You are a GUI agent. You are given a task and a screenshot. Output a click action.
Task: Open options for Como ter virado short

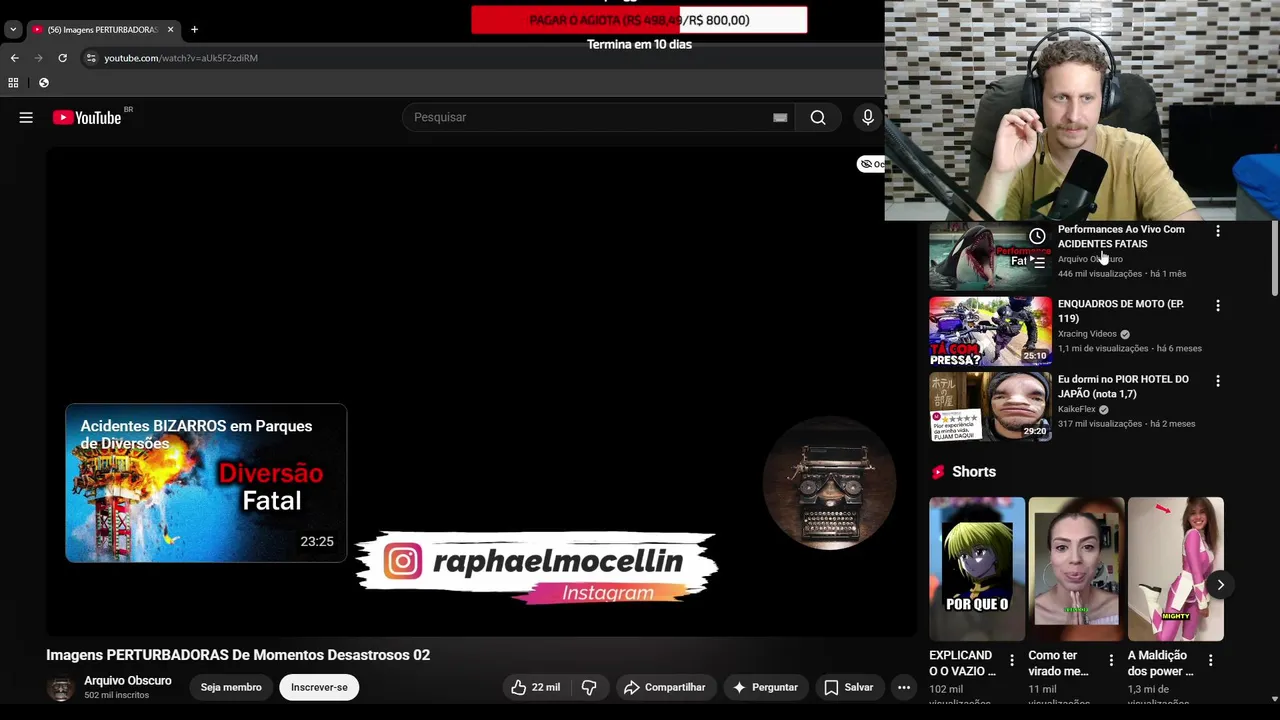1111,661
